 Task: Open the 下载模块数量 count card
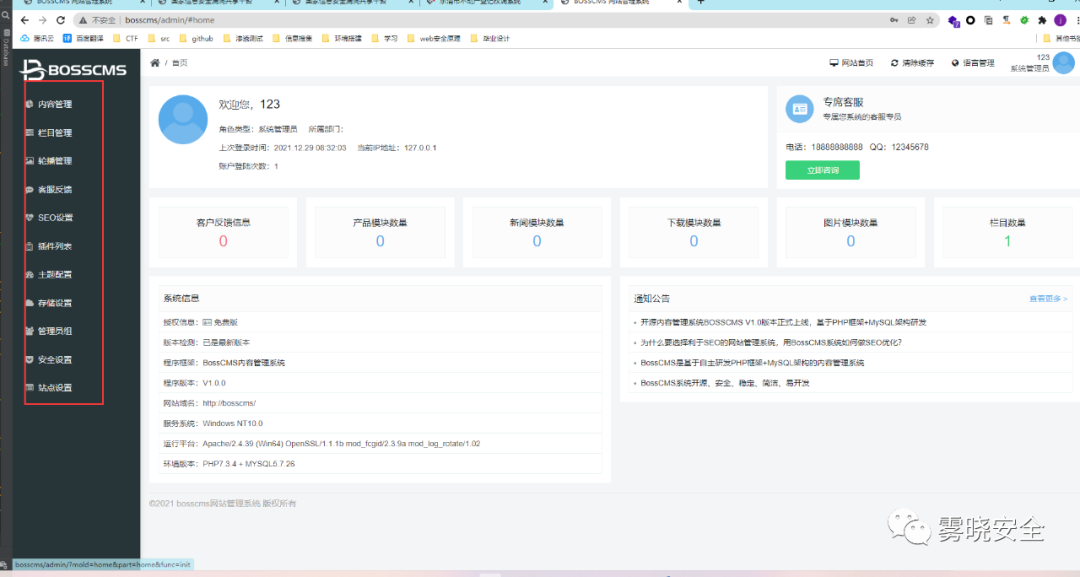point(694,232)
